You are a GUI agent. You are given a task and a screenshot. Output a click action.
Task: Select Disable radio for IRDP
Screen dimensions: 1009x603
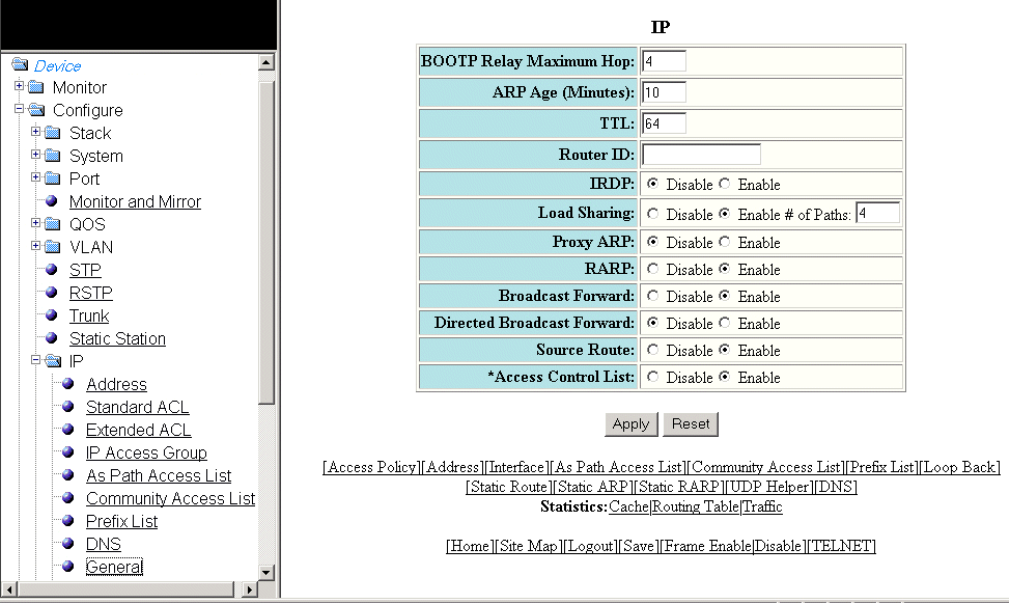coord(653,183)
